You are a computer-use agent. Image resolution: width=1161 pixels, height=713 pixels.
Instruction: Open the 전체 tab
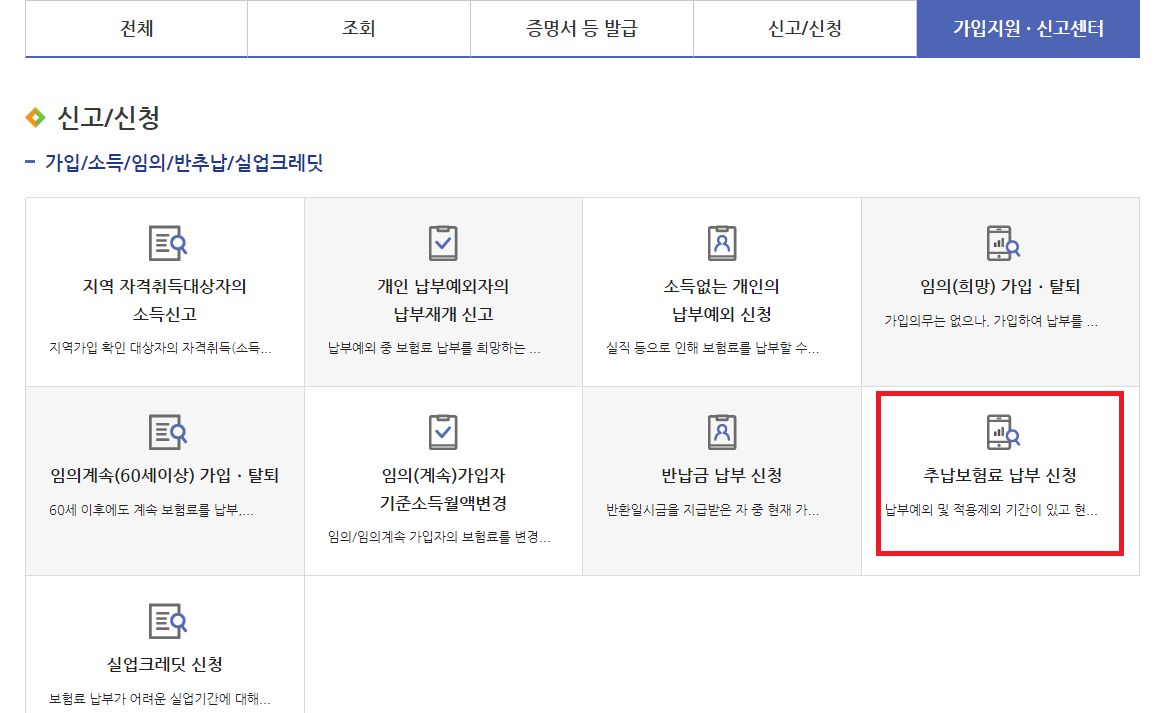136,29
